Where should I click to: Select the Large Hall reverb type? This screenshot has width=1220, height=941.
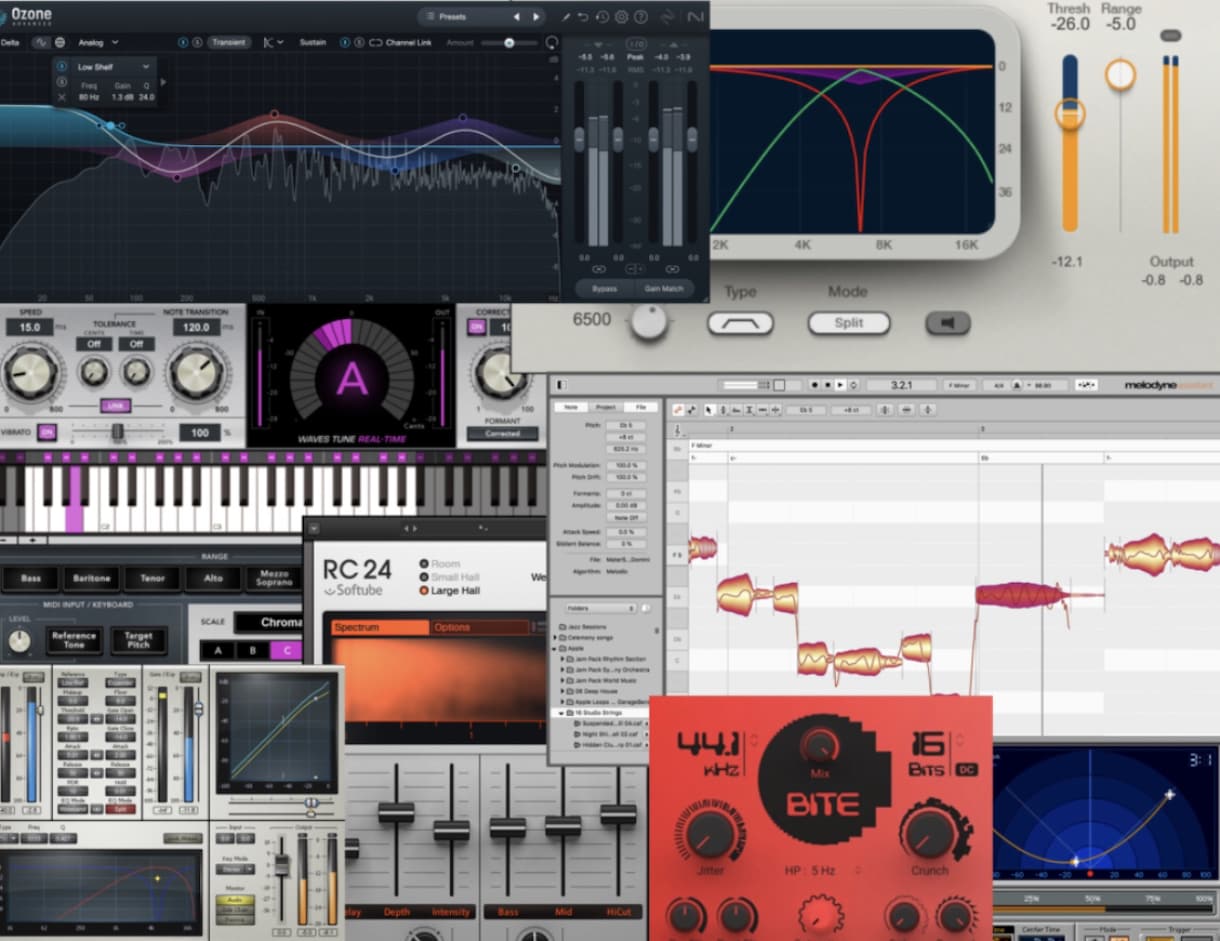(x=449, y=590)
